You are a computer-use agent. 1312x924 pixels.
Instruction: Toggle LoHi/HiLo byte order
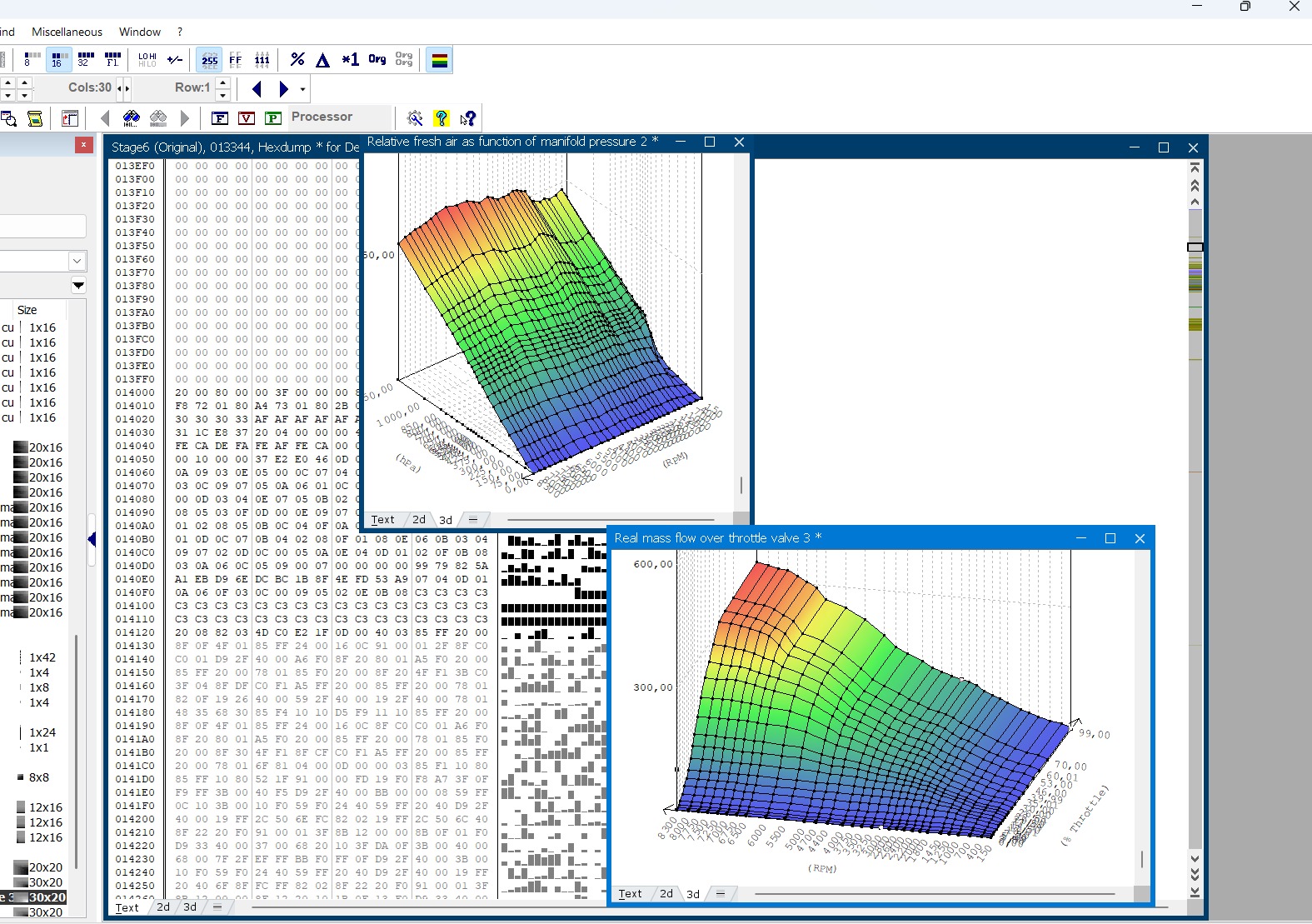(x=147, y=60)
